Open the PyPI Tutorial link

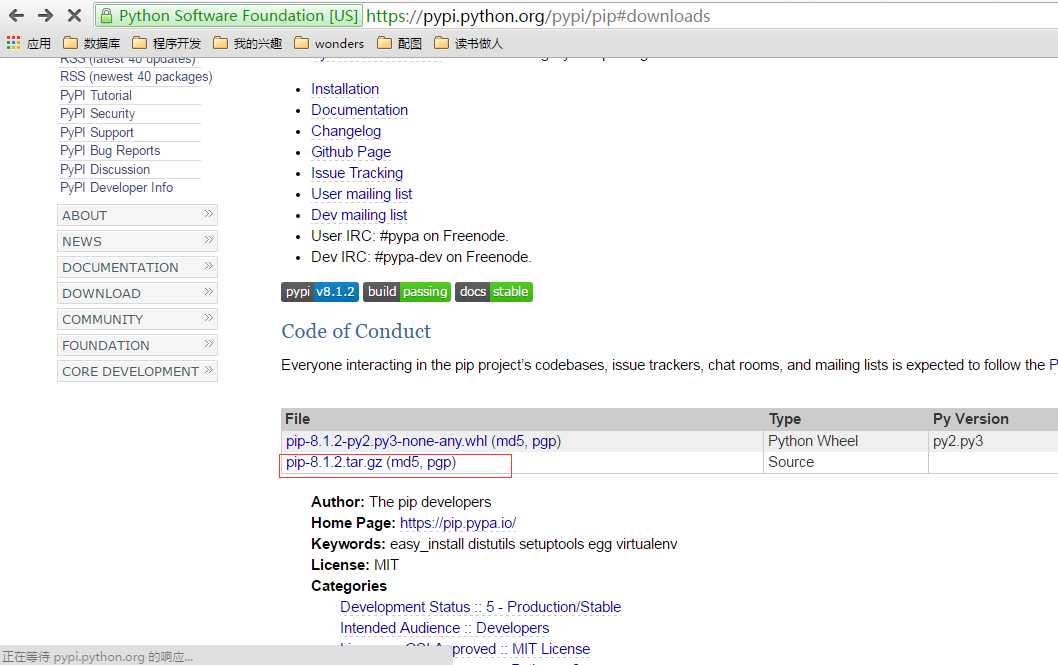pos(96,95)
